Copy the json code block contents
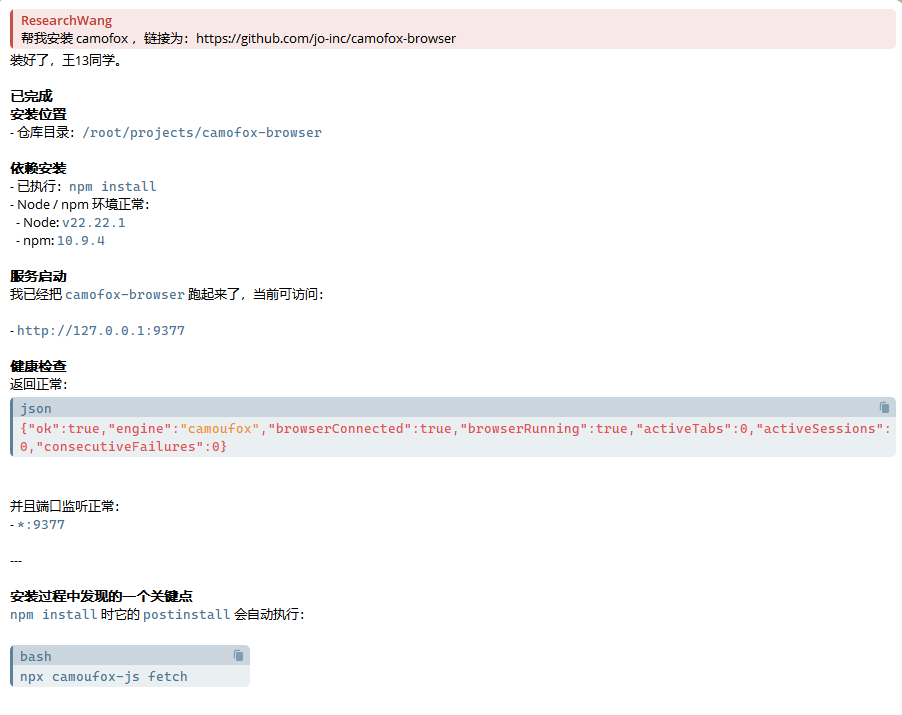 884,407
